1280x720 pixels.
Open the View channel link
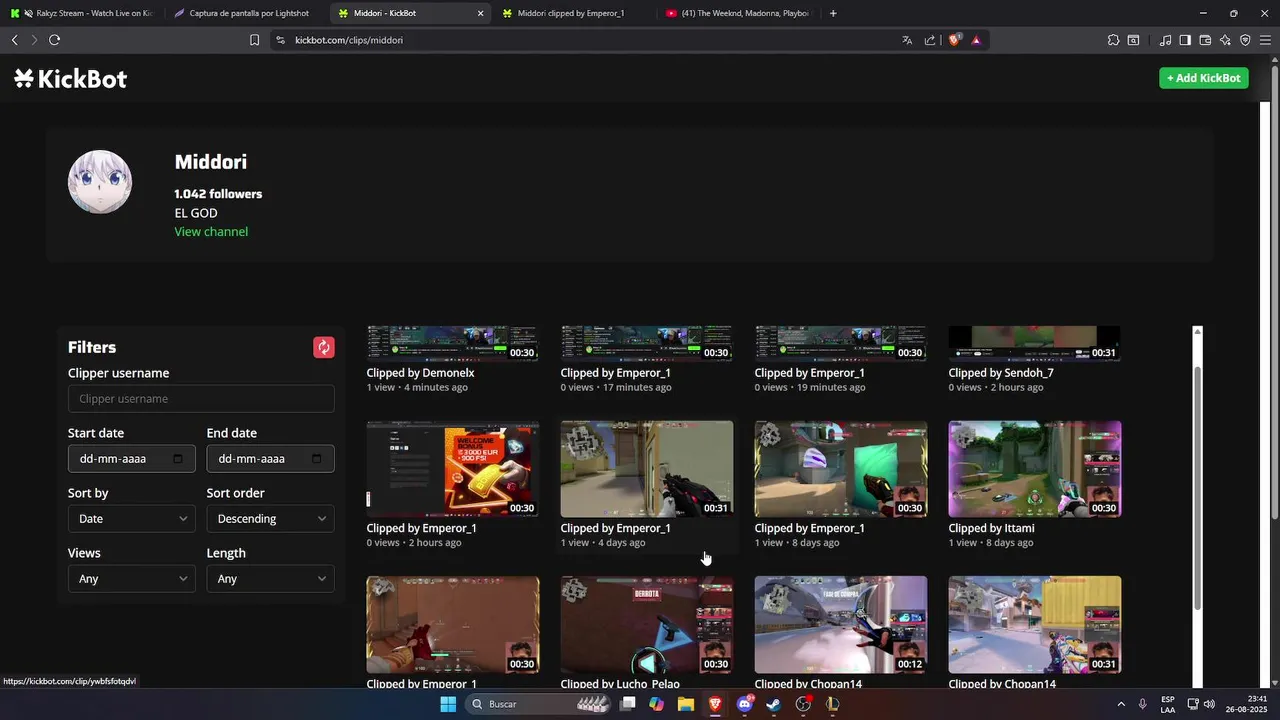(211, 231)
